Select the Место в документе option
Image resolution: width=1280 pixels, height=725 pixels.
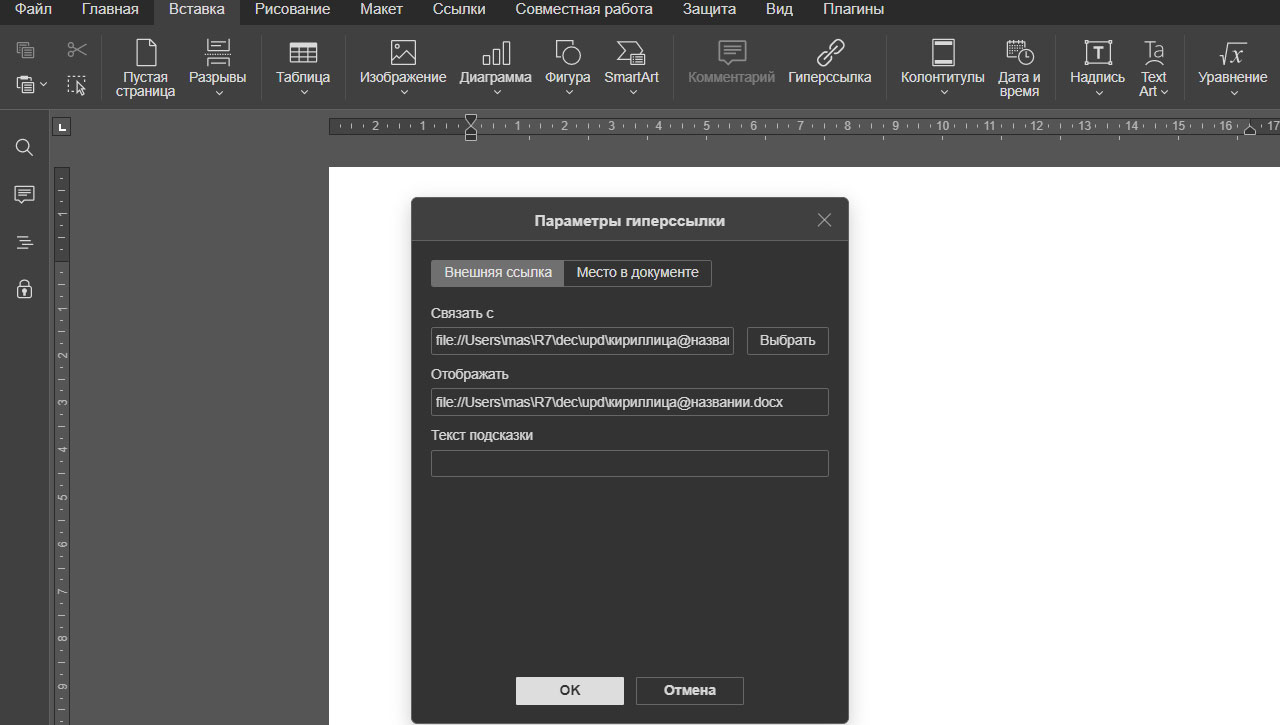[x=637, y=273]
